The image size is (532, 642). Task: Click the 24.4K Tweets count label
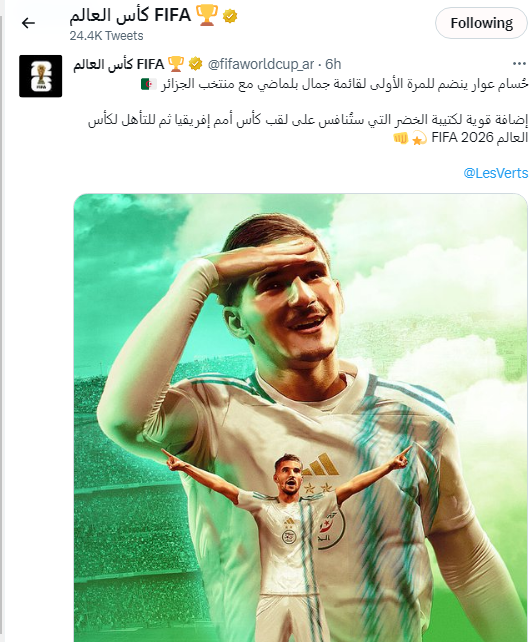106,36
